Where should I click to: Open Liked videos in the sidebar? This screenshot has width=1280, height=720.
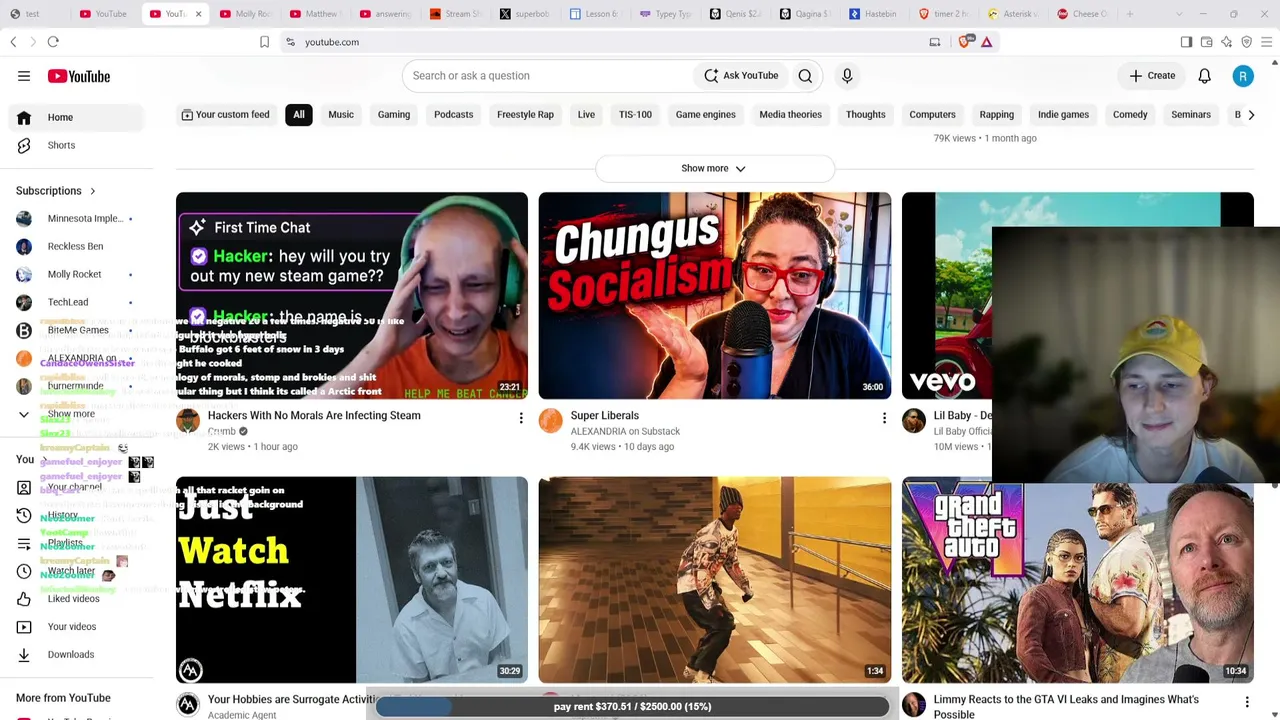click(78, 599)
